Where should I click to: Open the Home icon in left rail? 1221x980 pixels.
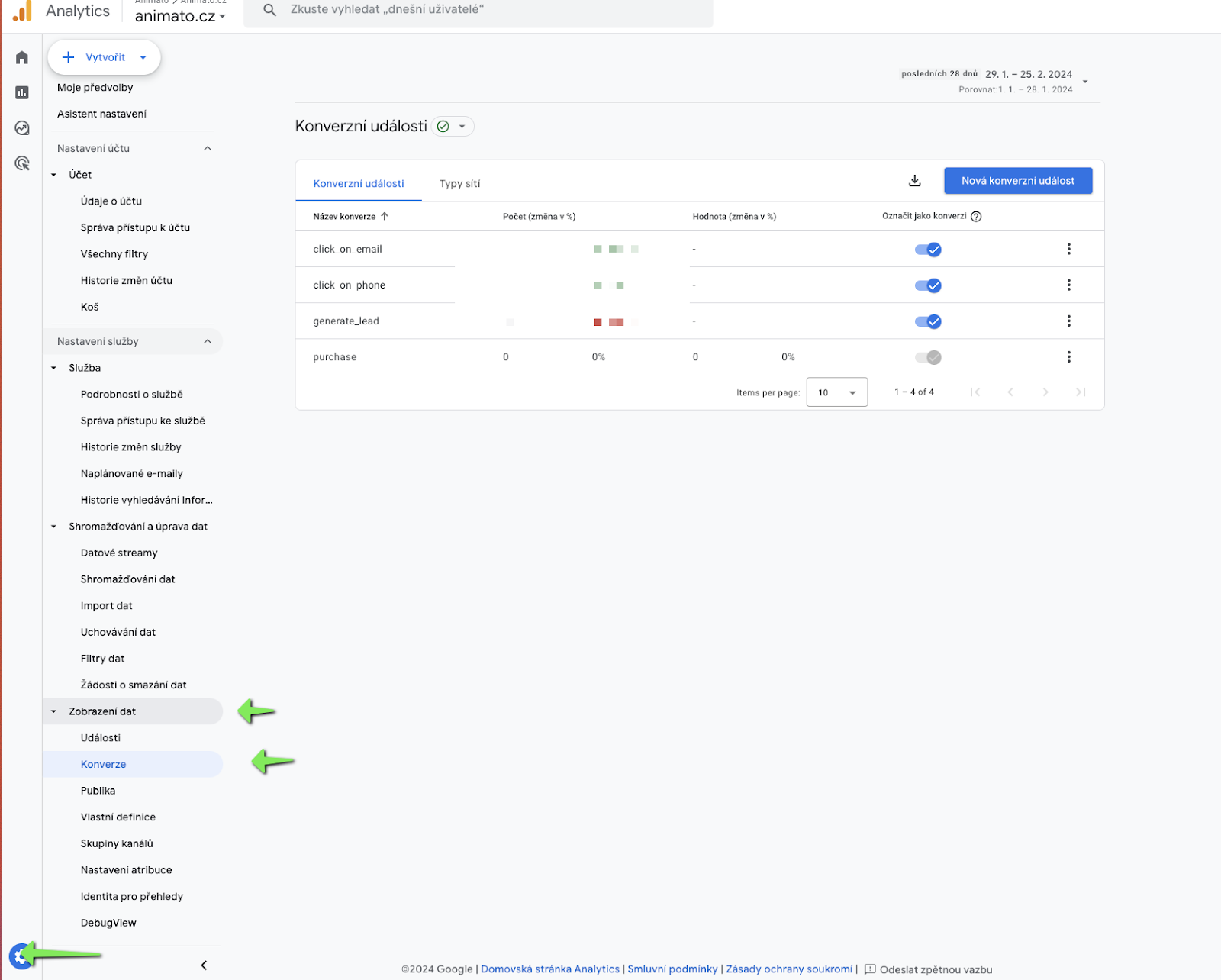point(22,57)
